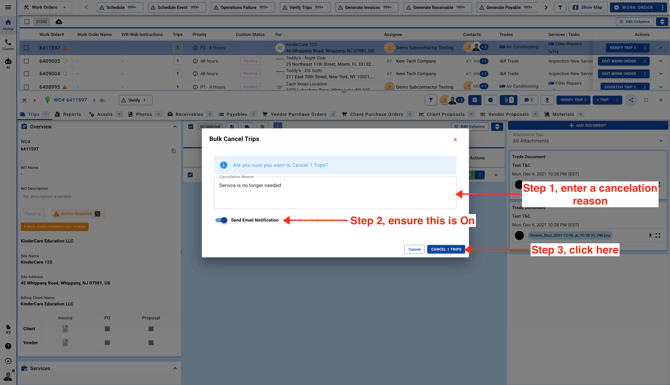670x385 pixels.
Task: Open the hamburger menu in the sidebar
Action: [8, 7]
